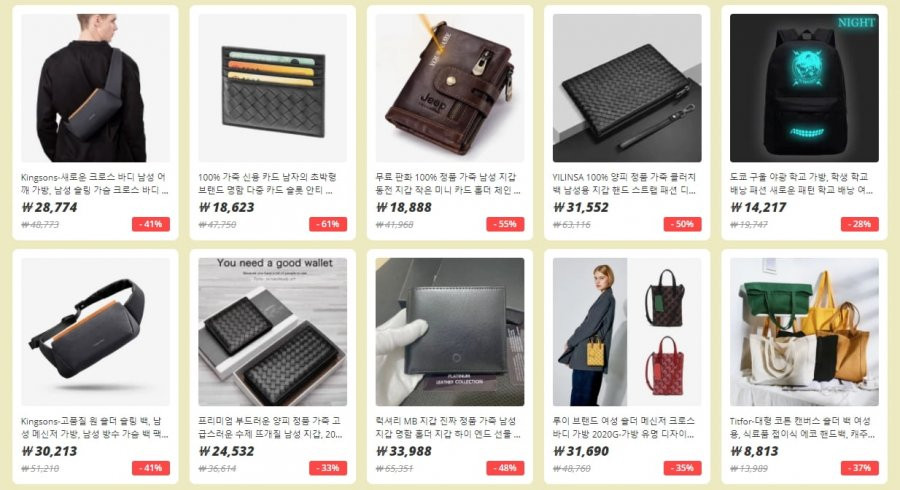Open the Titfor canvas bag title link
Viewport: 900px width, 490px height.
point(802,427)
